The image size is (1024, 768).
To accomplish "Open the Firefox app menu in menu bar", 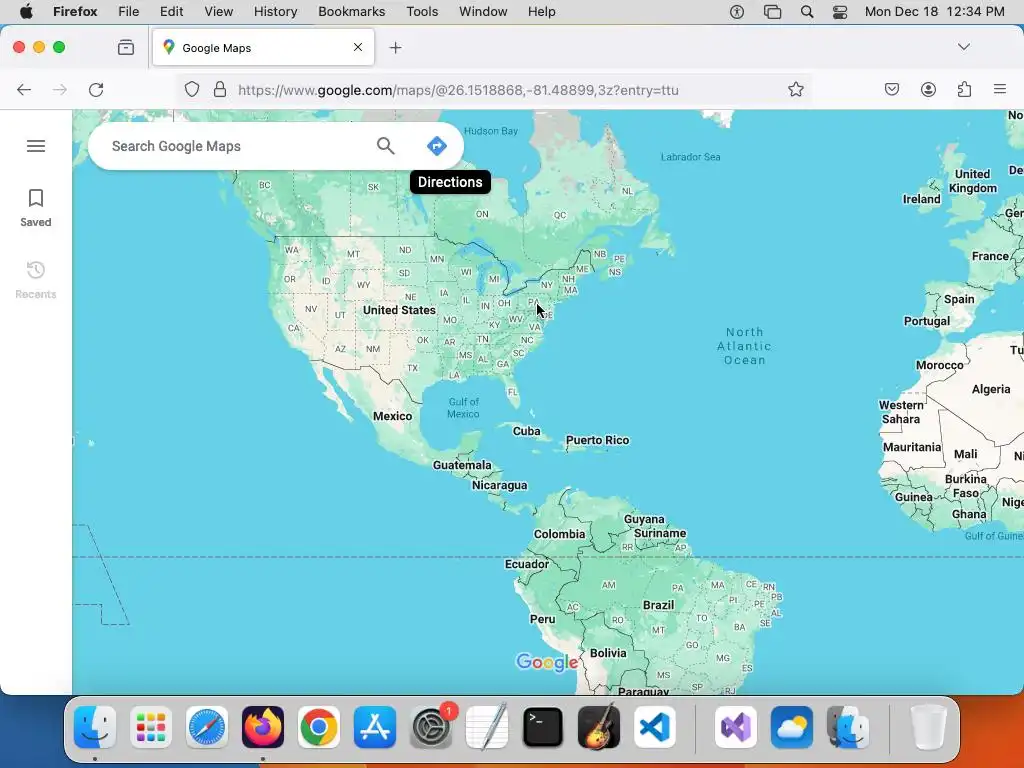I will (75, 12).
